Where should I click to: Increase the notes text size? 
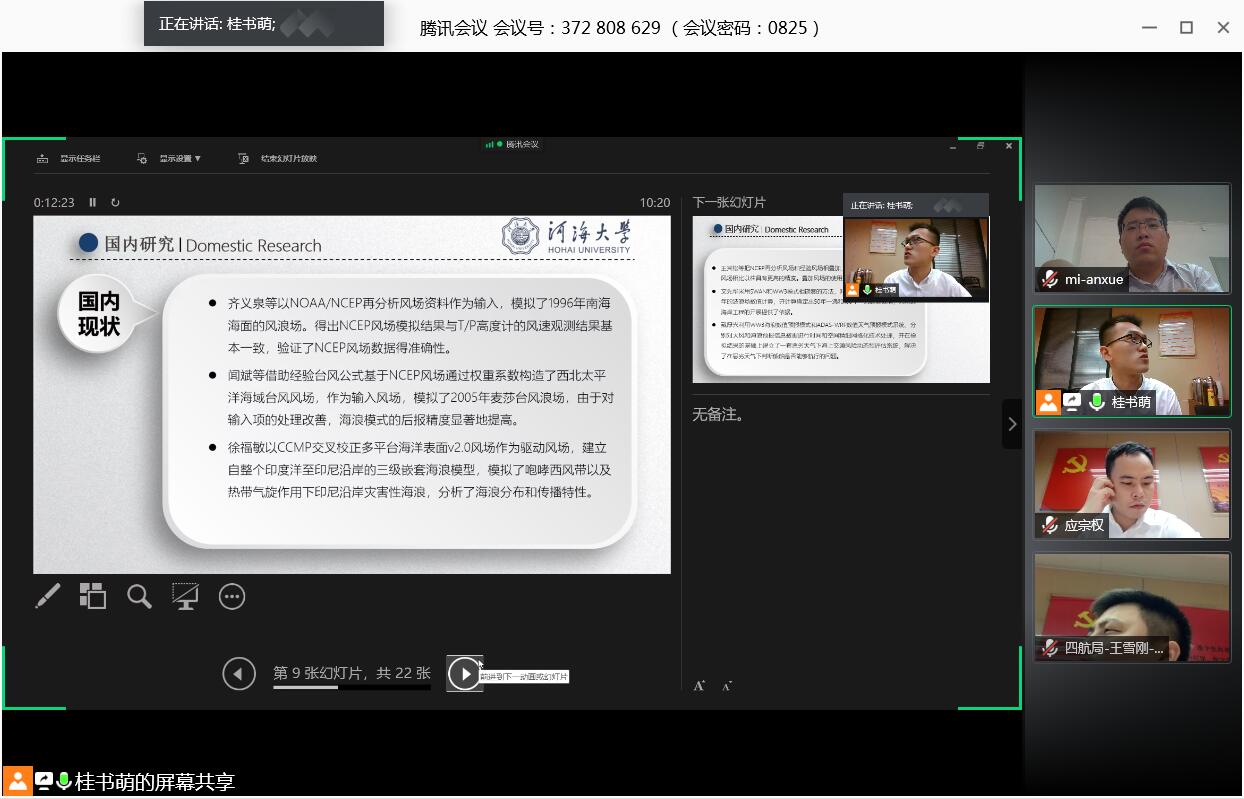point(699,686)
